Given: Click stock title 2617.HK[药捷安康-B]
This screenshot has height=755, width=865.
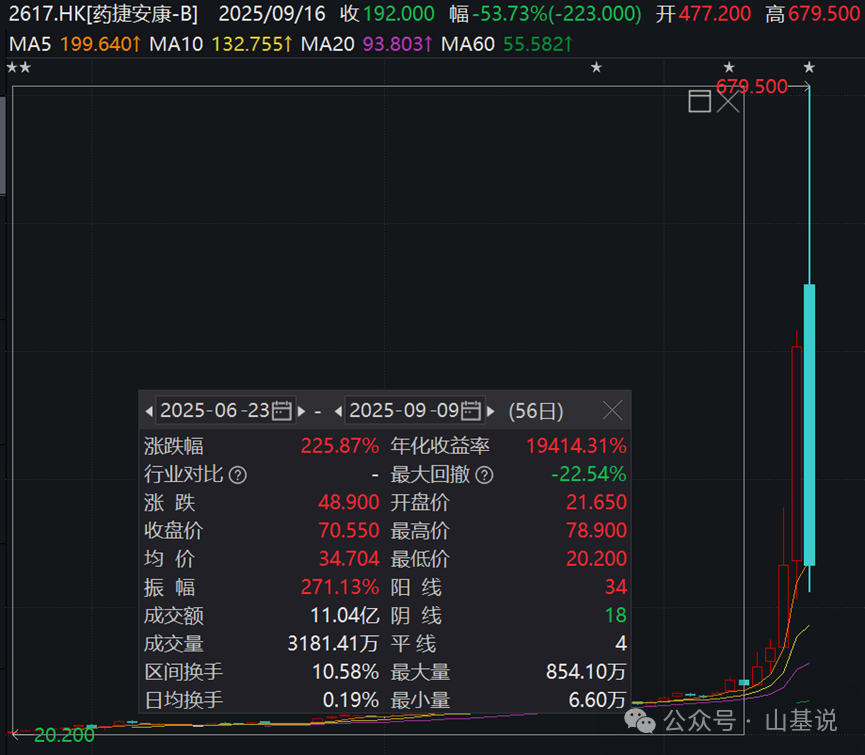Looking at the screenshot, I should coord(103,14).
